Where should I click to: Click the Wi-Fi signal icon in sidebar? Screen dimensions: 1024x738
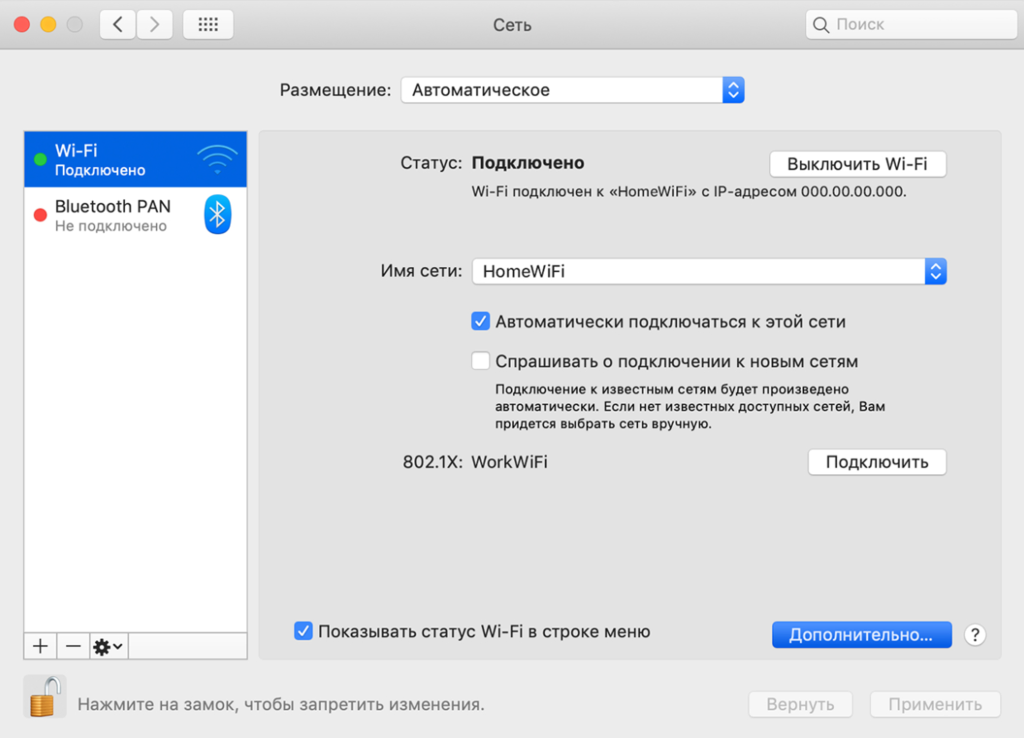[217, 159]
